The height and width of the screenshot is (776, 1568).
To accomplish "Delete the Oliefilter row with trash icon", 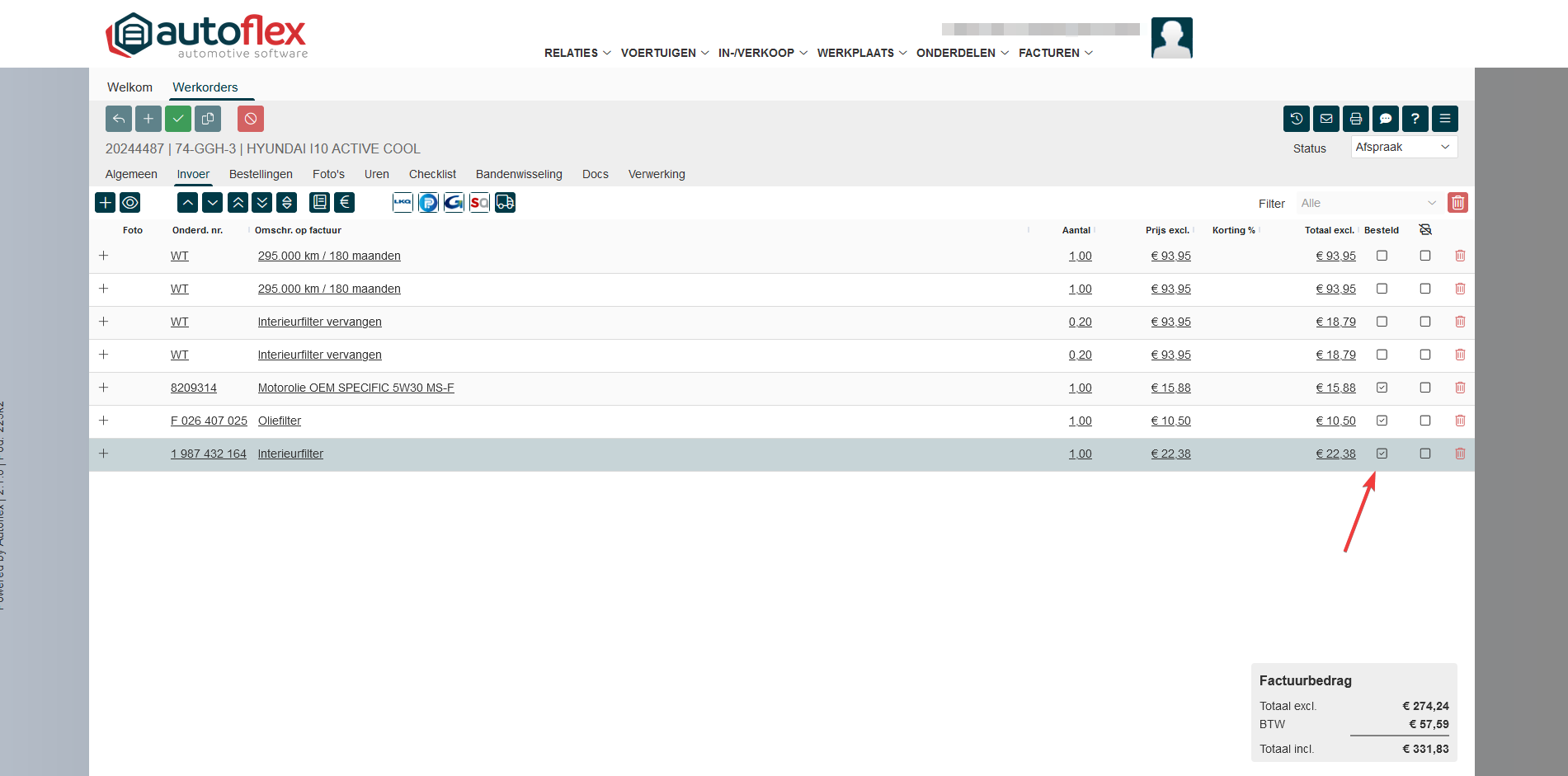I will (x=1460, y=421).
